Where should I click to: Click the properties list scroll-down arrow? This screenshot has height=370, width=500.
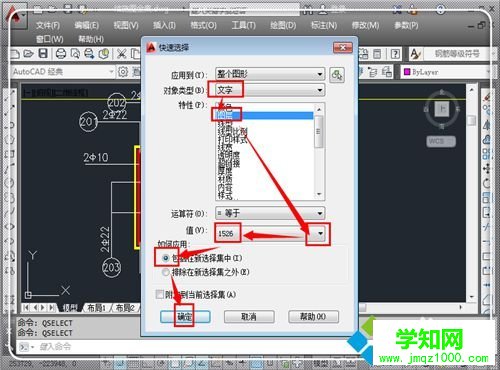pos(319,194)
